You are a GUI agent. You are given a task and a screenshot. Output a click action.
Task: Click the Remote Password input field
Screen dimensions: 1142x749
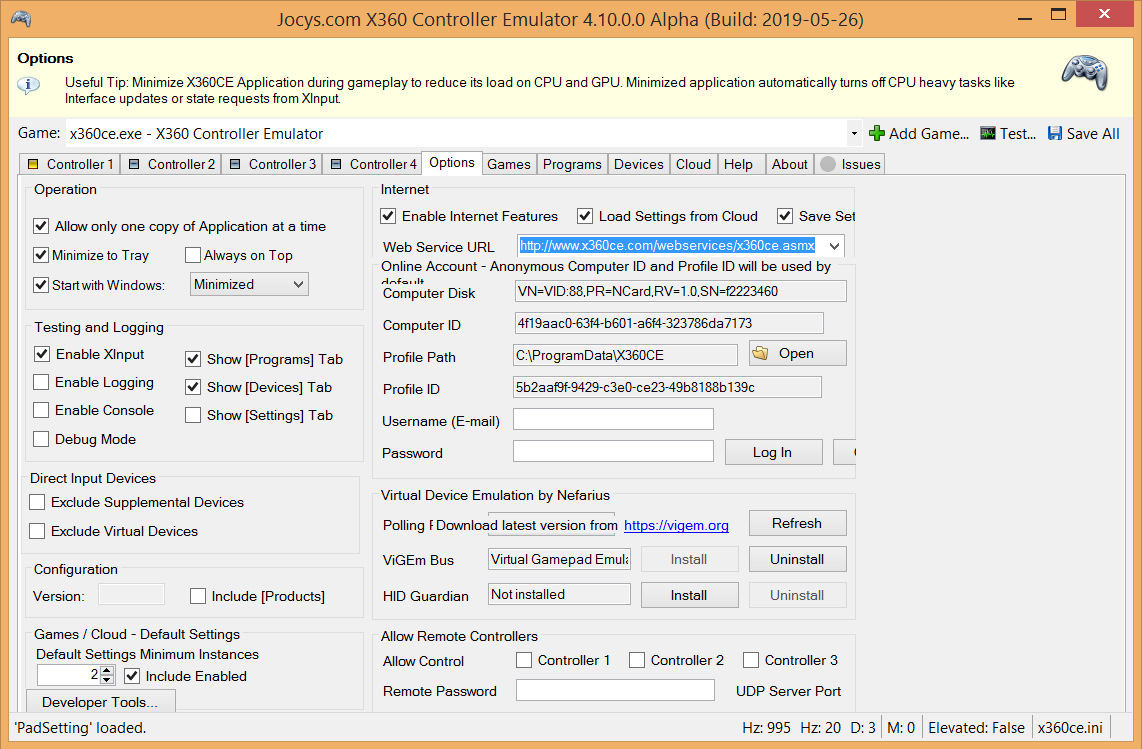(614, 690)
